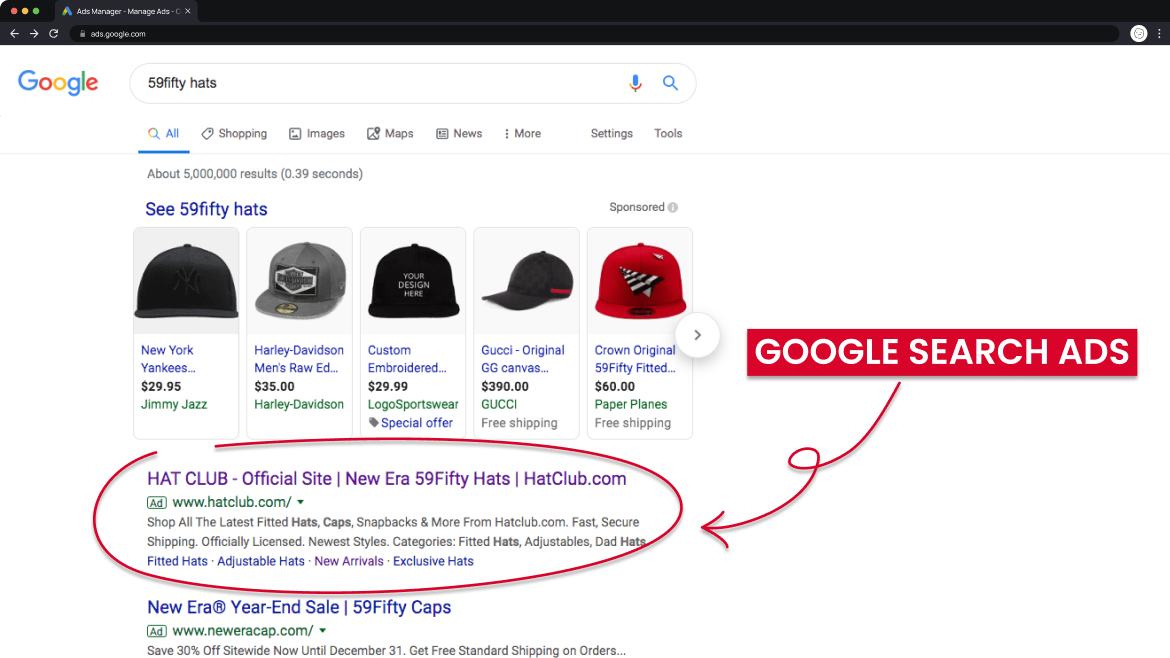Click the info icon next to Sponsored
The image size is (1170, 658).
(672, 207)
